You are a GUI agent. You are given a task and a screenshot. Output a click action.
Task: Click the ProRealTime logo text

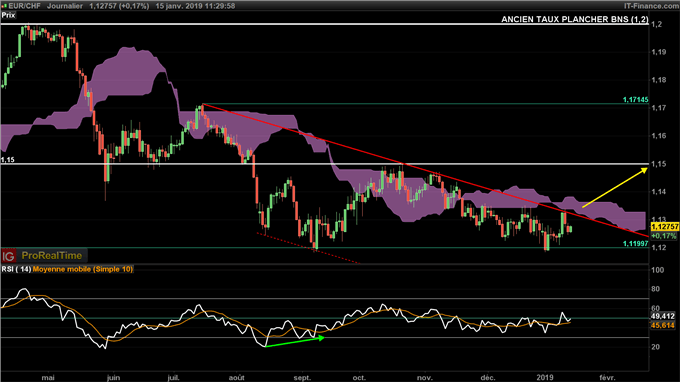coord(52,256)
